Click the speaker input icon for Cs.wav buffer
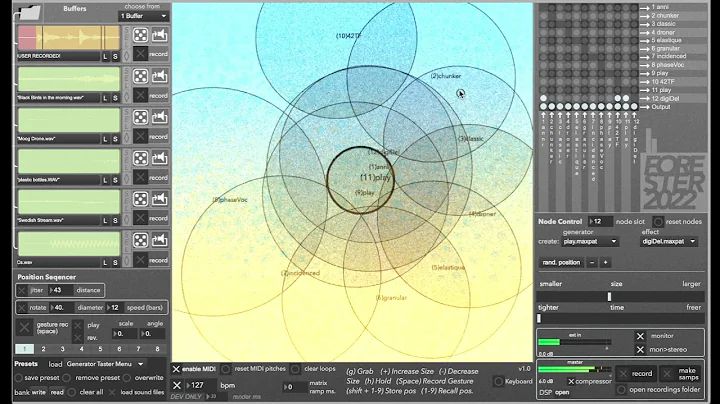This screenshot has width=720, height=404. [x=159, y=240]
